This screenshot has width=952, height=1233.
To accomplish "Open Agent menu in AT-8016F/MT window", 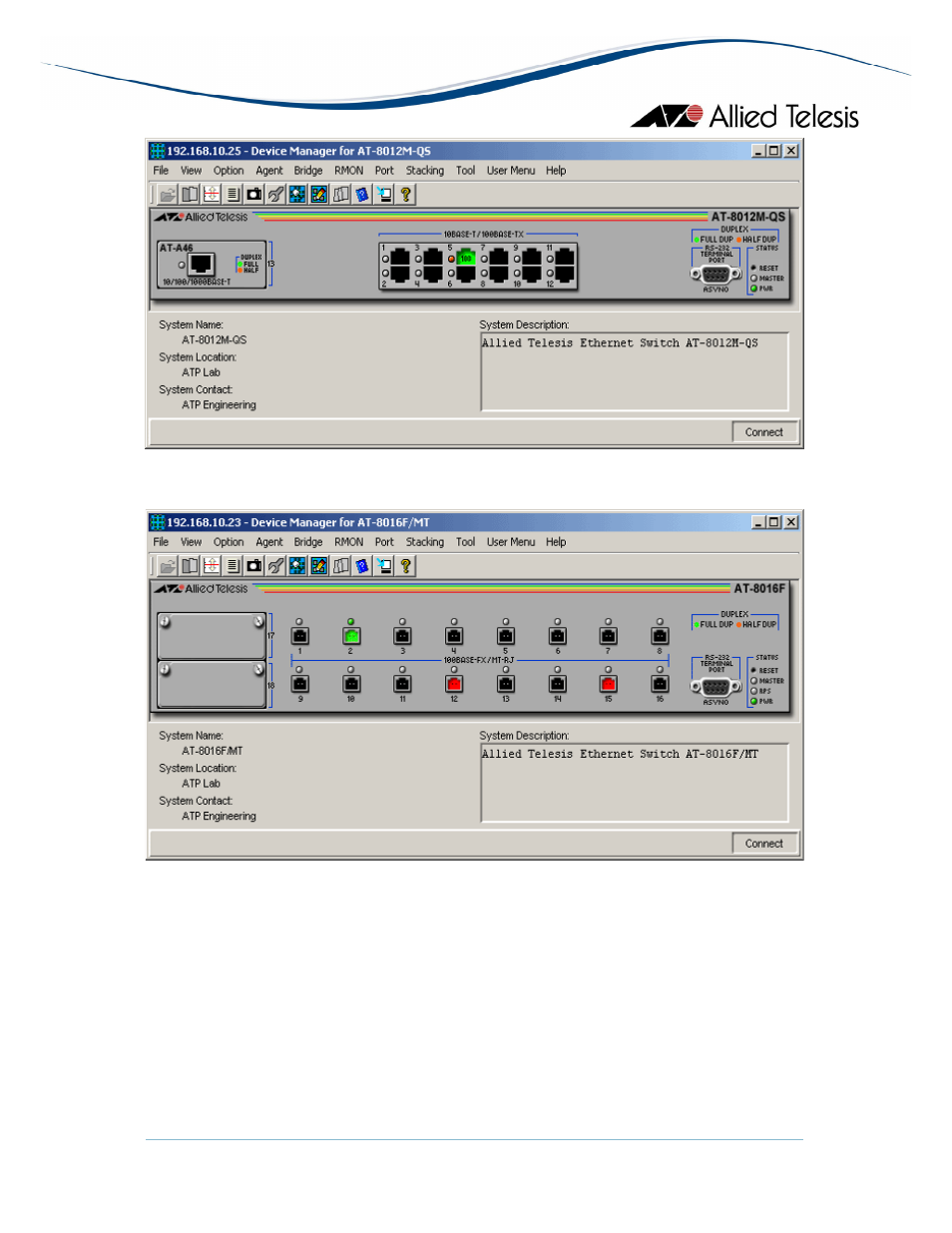I will pos(269,542).
